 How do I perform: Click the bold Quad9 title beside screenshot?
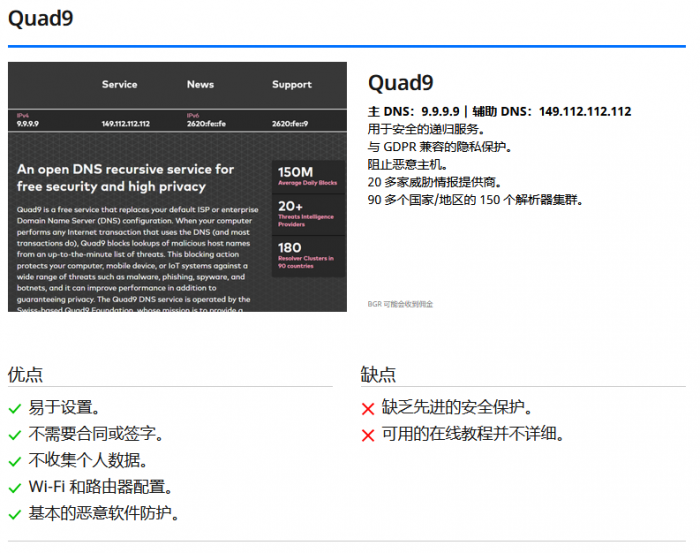click(400, 83)
